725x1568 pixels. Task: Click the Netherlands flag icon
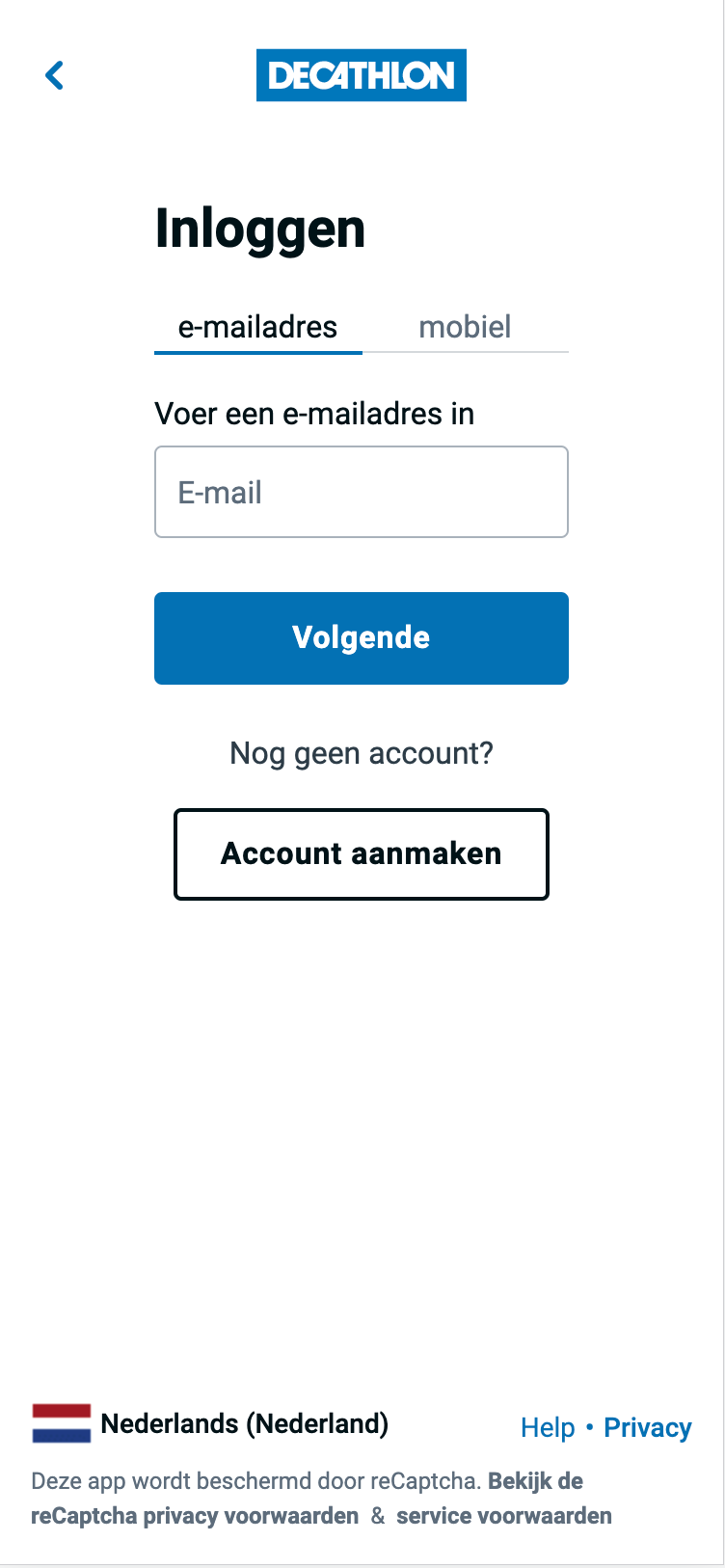pos(62,1423)
